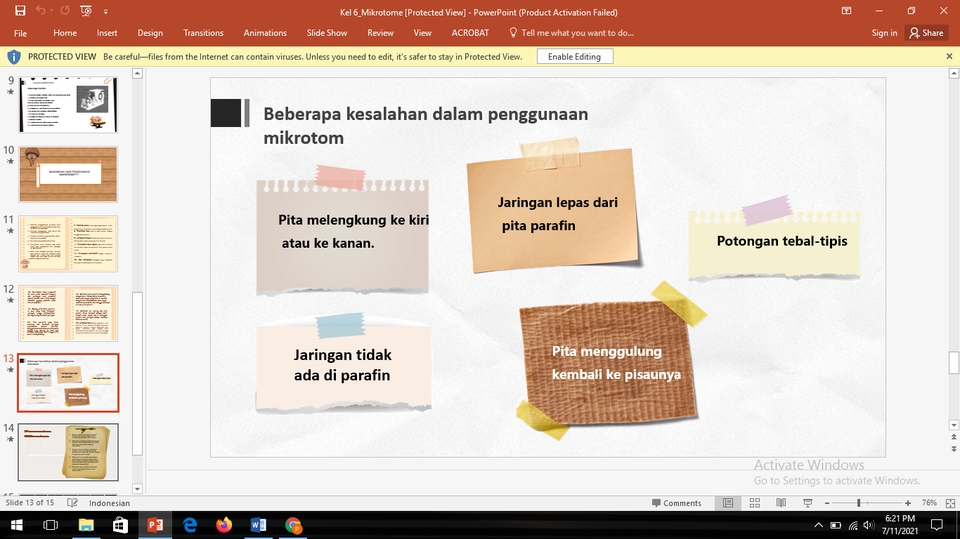
Task: Click Start From Beginning presentation icon
Action: click(x=86, y=10)
